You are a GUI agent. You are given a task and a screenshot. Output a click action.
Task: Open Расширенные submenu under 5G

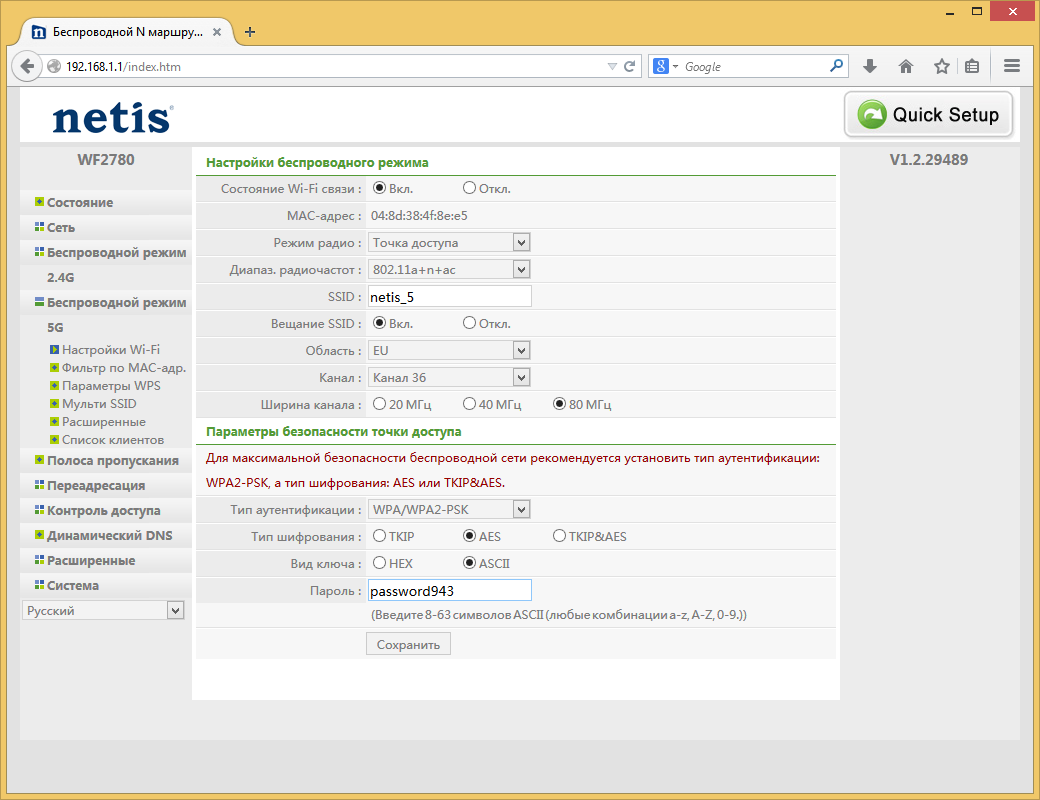(x=103, y=422)
